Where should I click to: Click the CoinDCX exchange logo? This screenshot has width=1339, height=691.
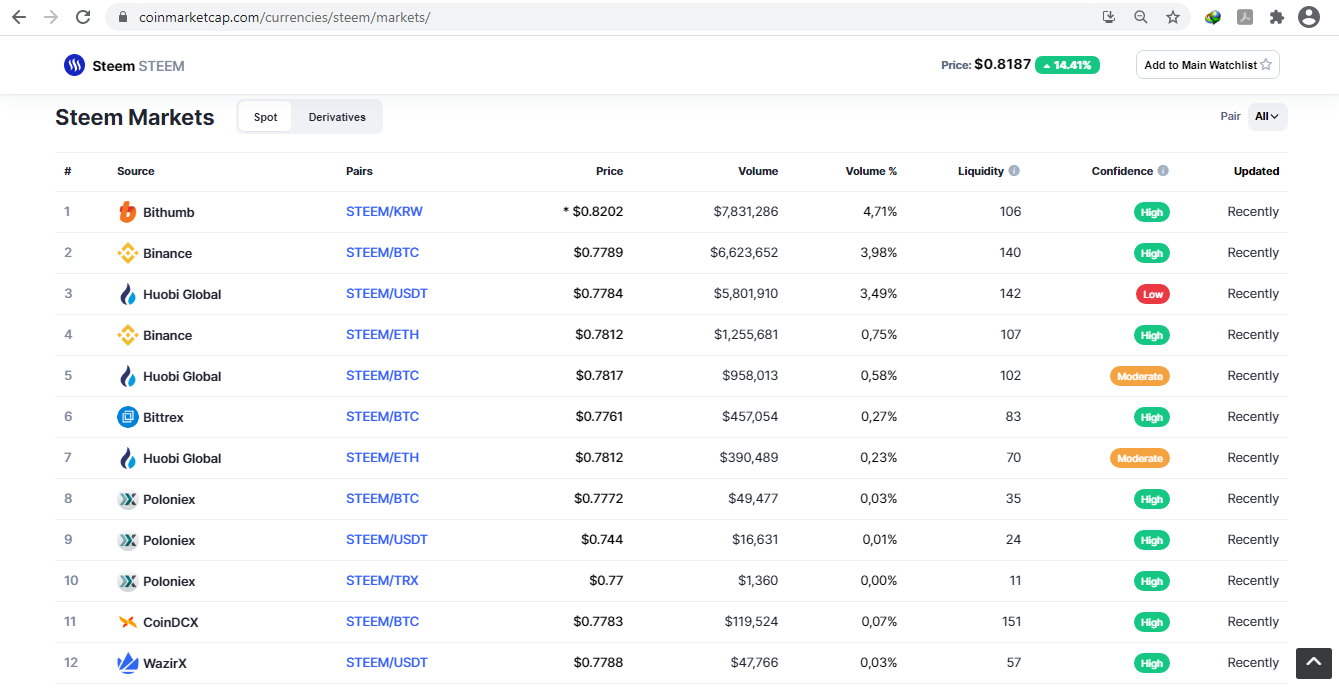click(127, 622)
